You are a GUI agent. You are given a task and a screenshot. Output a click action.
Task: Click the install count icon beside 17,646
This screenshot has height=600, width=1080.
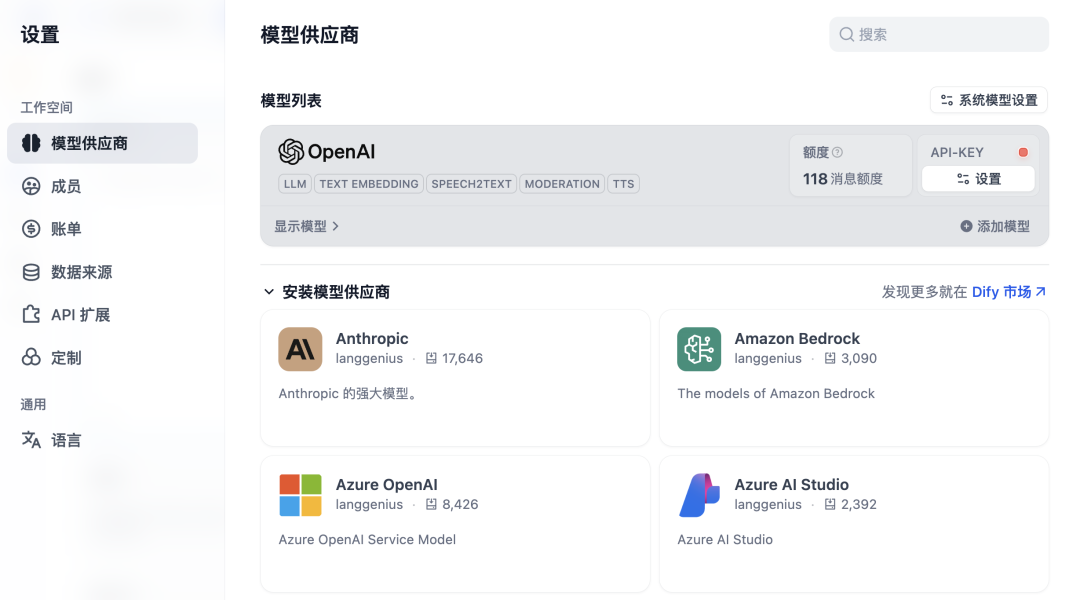(x=431, y=358)
